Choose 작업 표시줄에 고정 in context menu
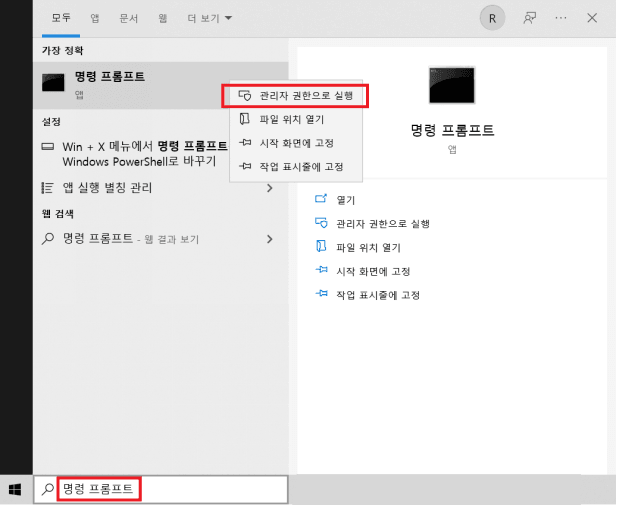Screen dimensions: 617x506 click(296, 166)
